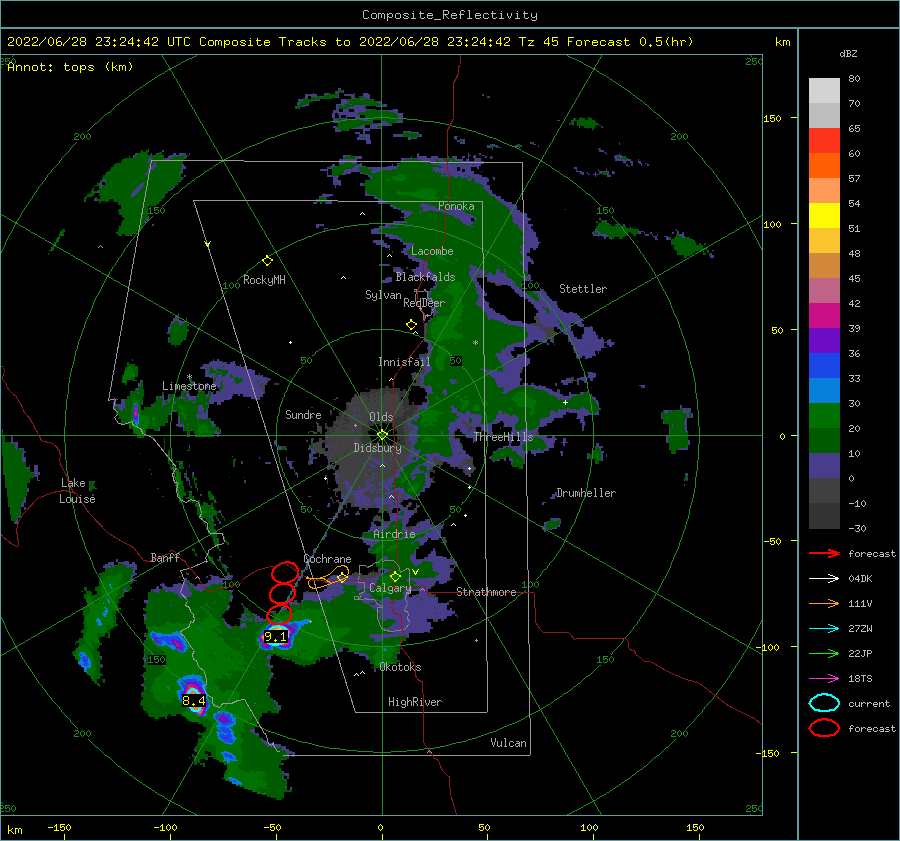Click the Strathmore label
Screen dimensions: 900x841
(486, 592)
